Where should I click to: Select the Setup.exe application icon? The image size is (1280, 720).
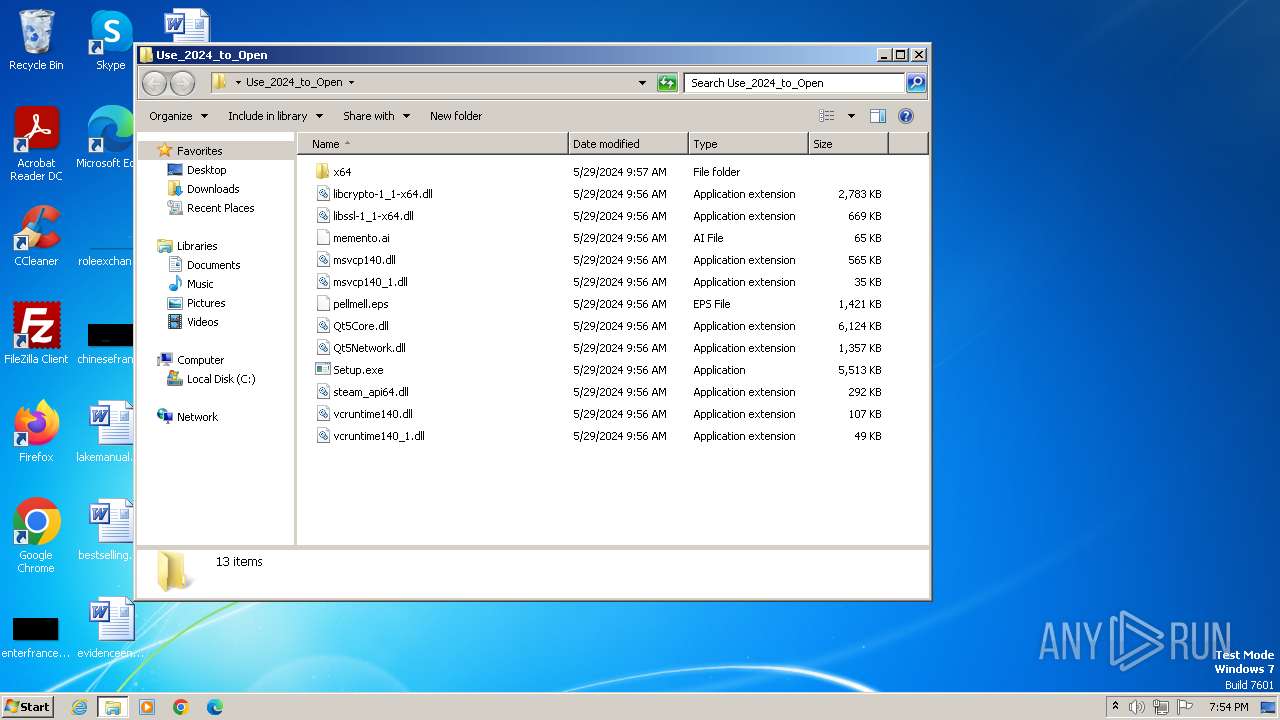point(322,370)
